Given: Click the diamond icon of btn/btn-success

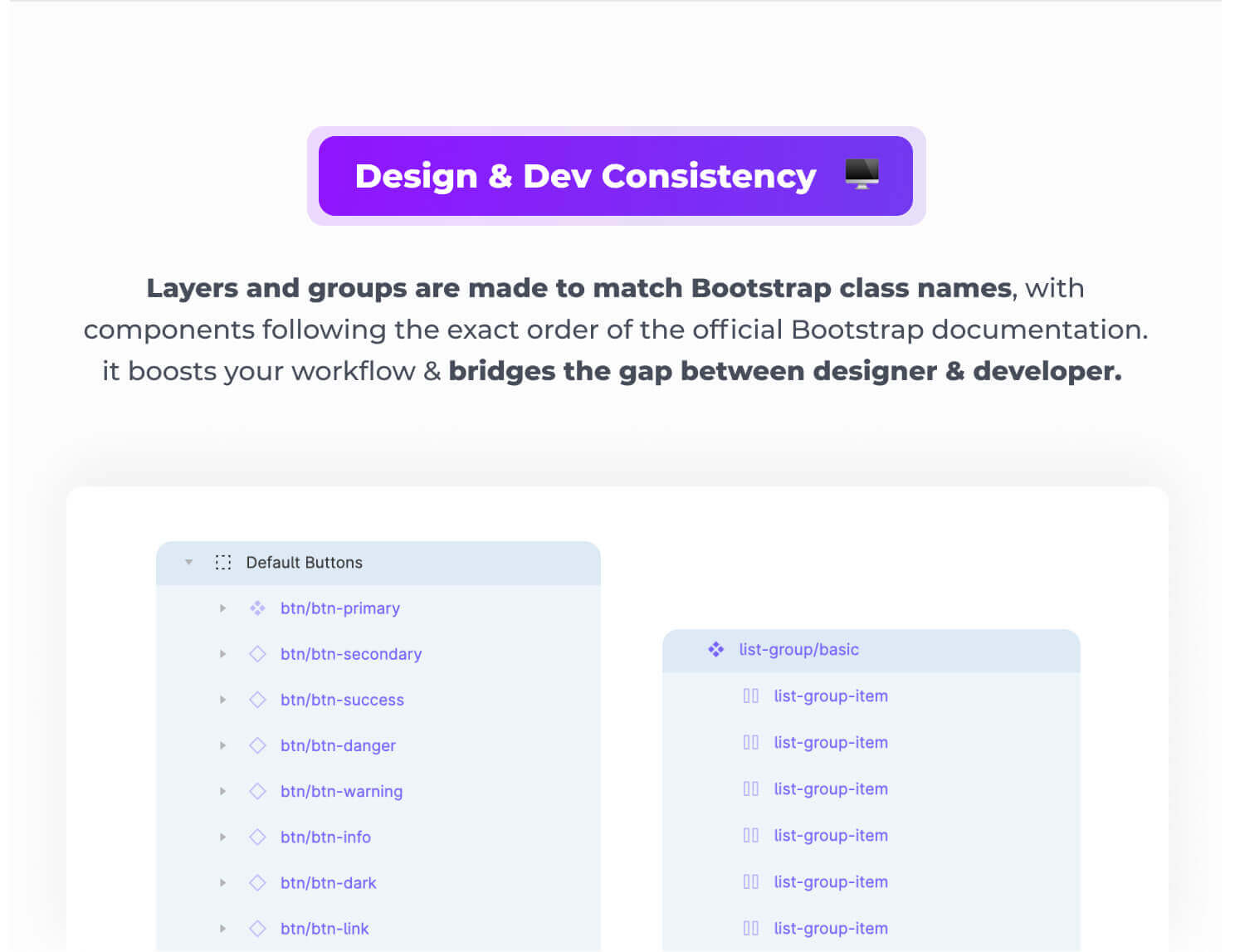Looking at the screenshot, I should pyautogui.click(x=257, y=700).
